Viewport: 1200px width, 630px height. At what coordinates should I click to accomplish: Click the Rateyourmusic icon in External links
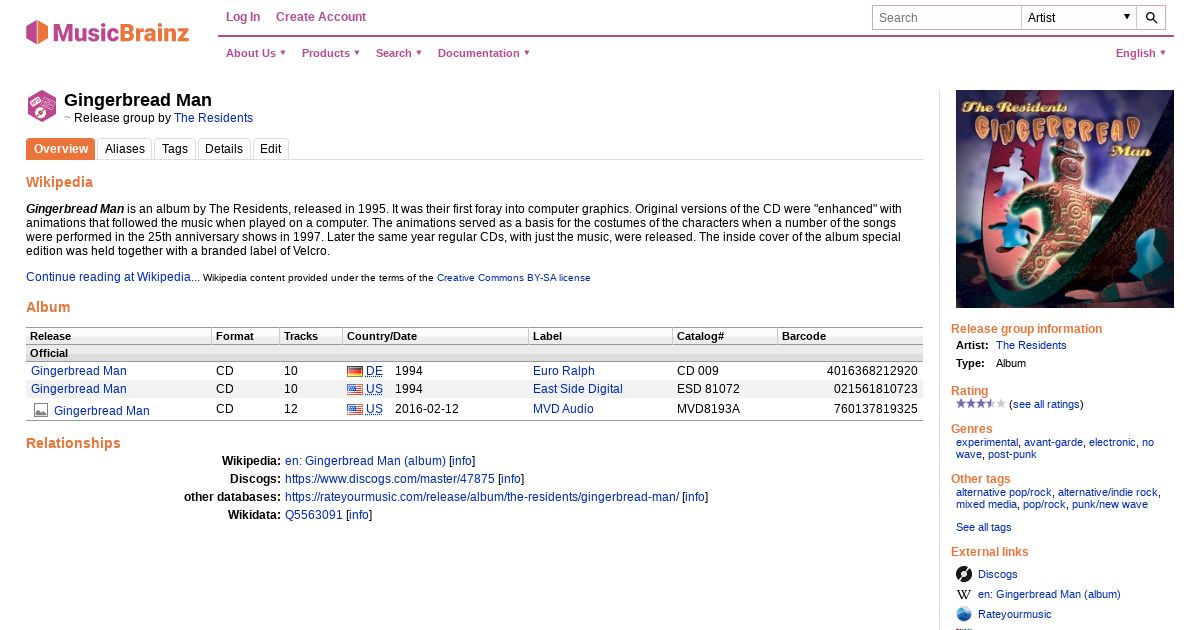(x=964, y=614)
